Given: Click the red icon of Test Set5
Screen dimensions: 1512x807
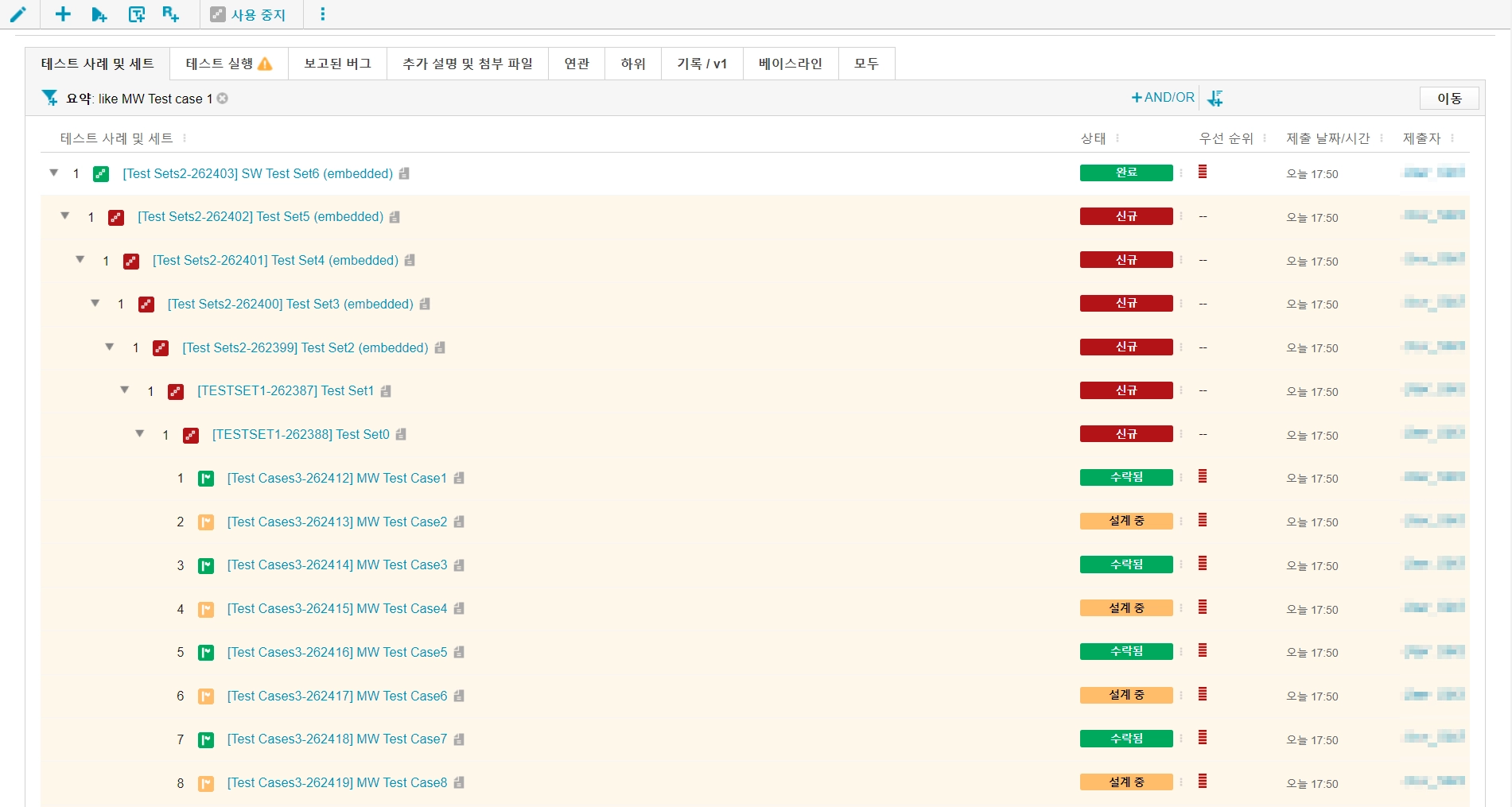Looking at the screenshot, I should tap(116, 217).
